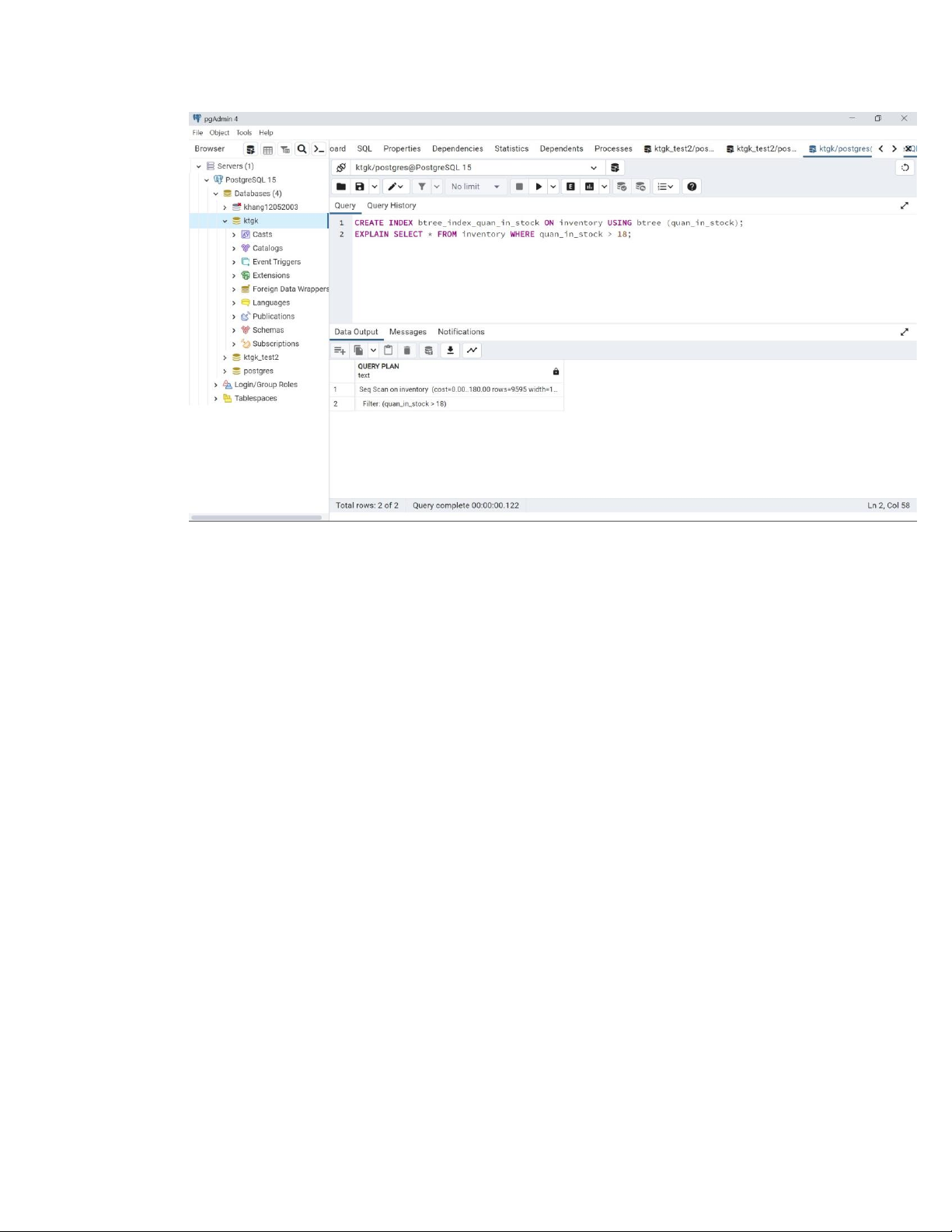Click the Graph Visualiser line icon

click(472, 351)
